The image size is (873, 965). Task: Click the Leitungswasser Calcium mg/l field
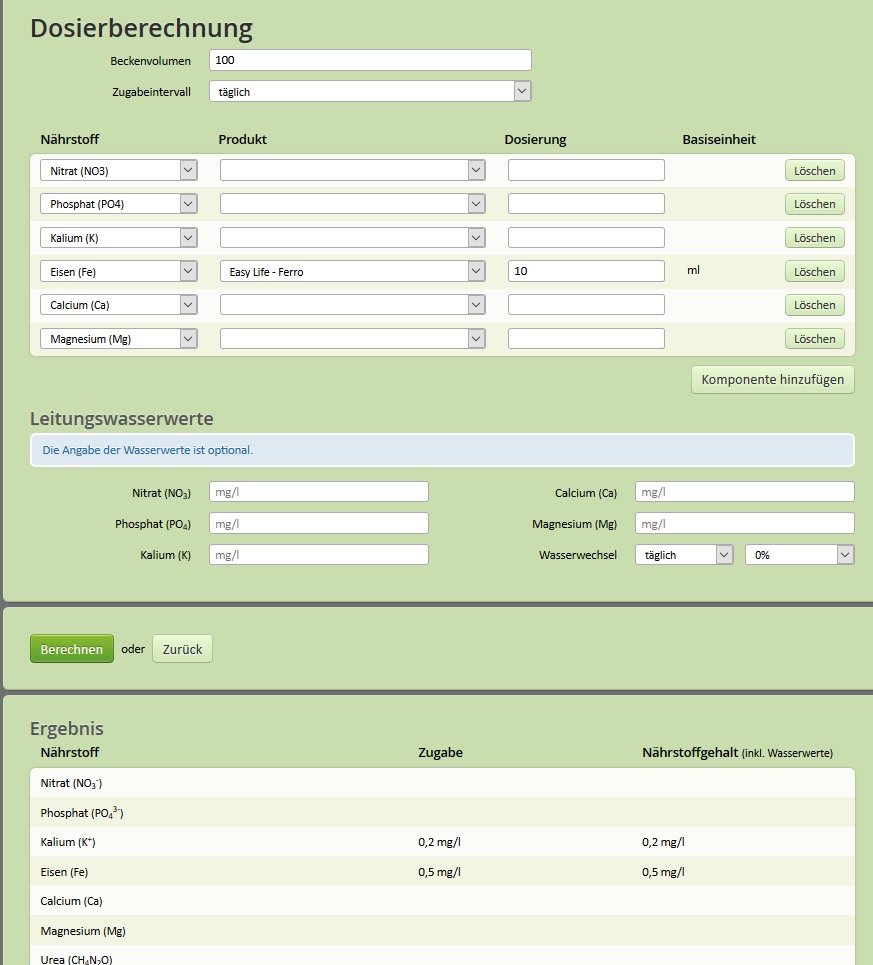coord(744,492)
